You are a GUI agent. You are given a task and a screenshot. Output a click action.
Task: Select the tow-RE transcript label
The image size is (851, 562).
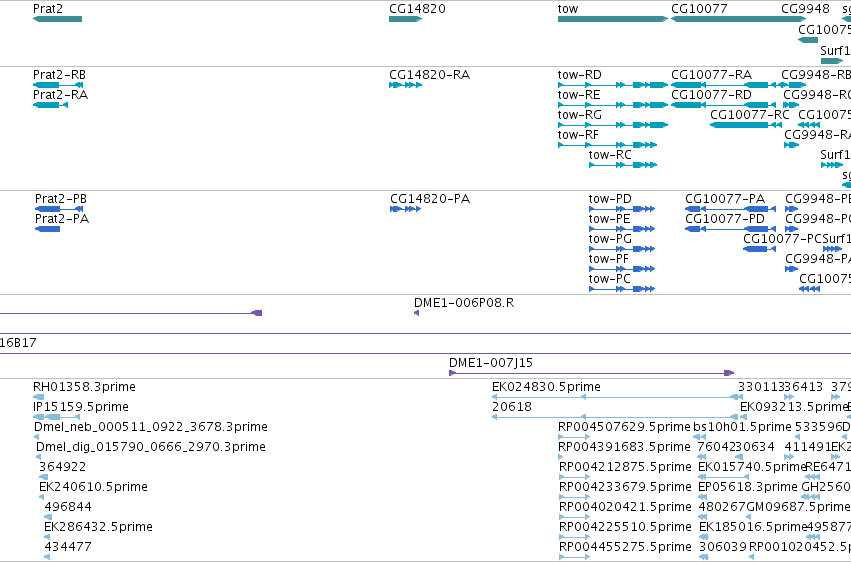[x=579, y=95]
